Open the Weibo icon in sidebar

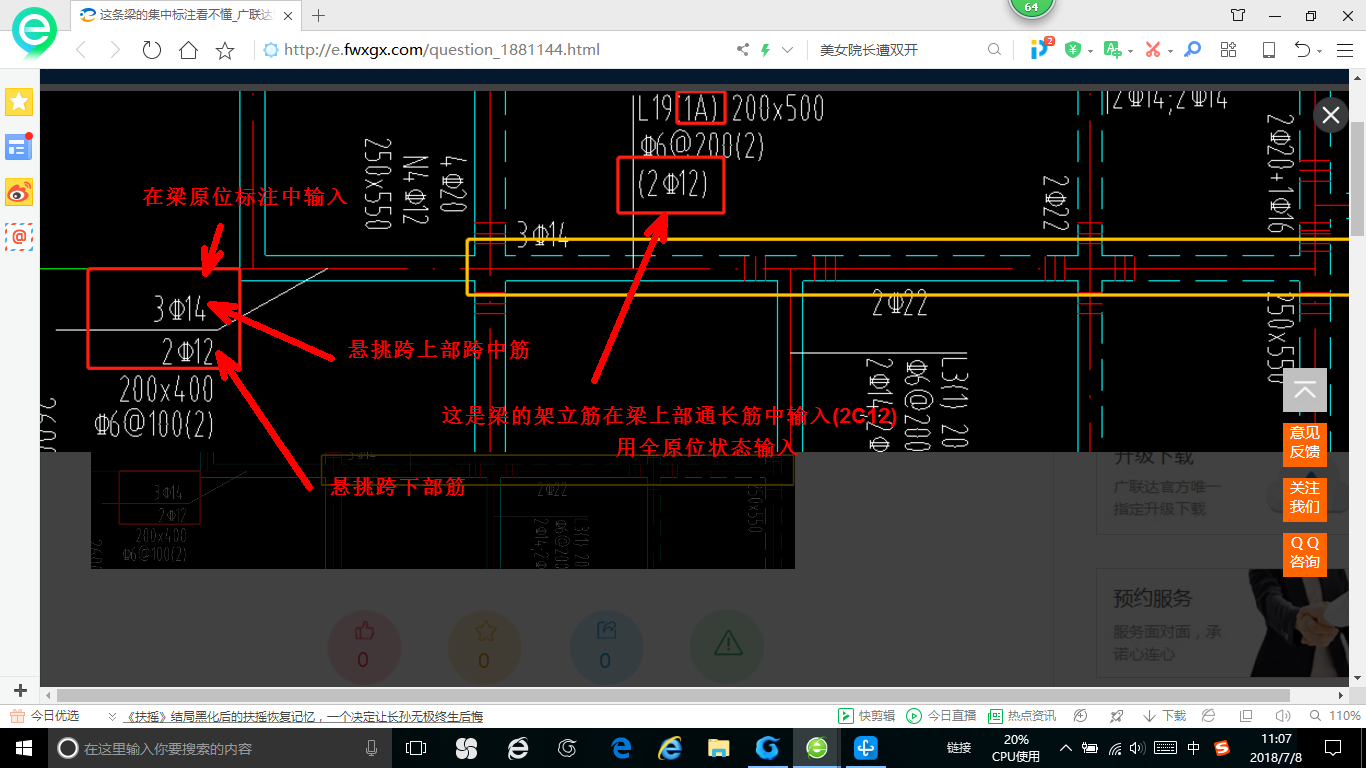(x=19, y=192)
